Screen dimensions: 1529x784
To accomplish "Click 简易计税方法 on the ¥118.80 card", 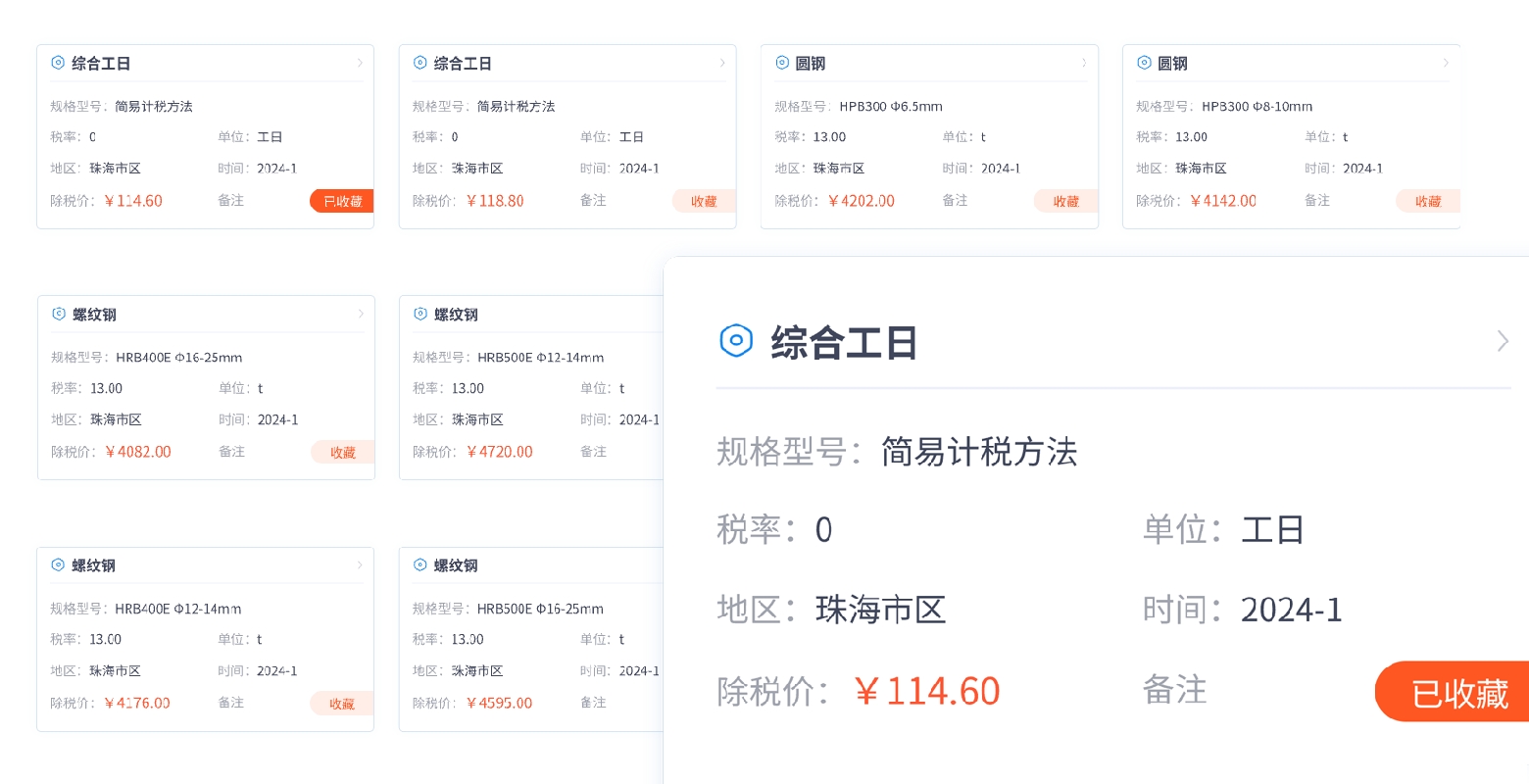I will click(517, 107).
